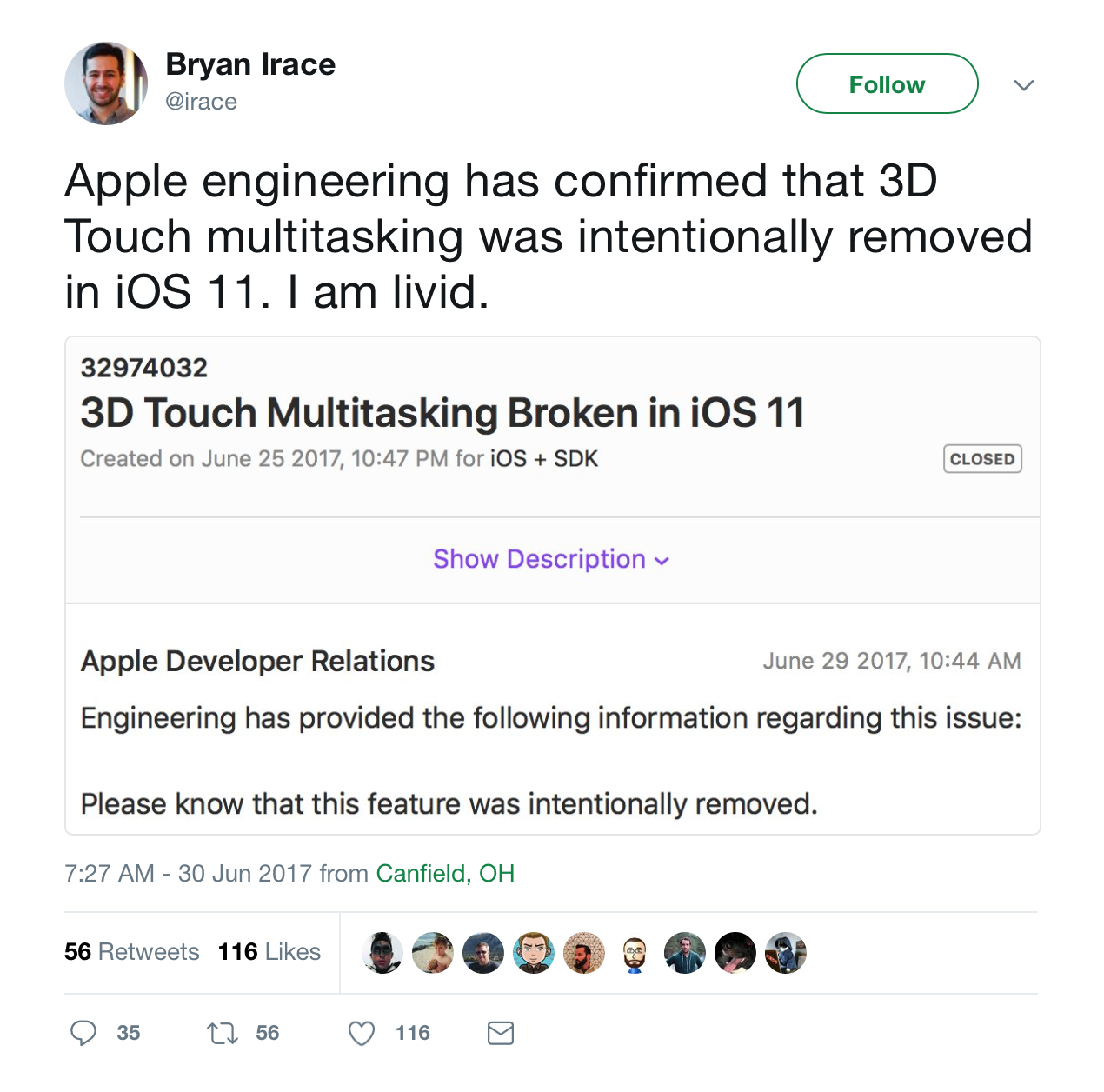The height and width of the screenshot is (1092, 1104).
Task: Open the Canfield, OH location link
Action: 445,873
